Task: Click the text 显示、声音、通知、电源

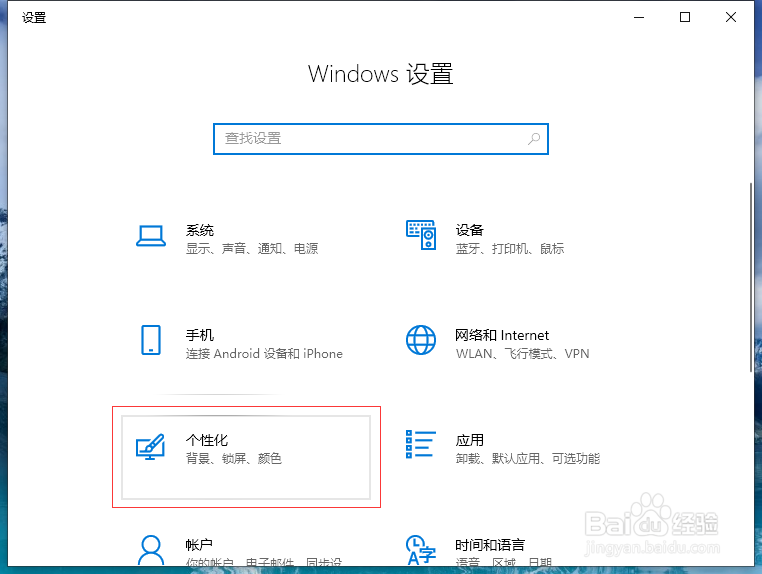Action: (252, 248)
